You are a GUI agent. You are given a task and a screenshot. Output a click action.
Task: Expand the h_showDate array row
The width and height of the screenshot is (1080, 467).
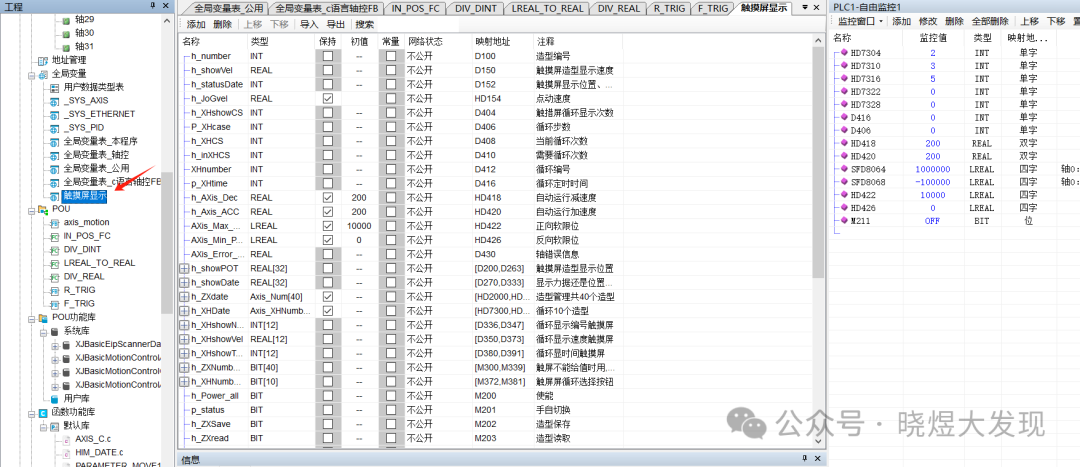(x=184, y=283)
